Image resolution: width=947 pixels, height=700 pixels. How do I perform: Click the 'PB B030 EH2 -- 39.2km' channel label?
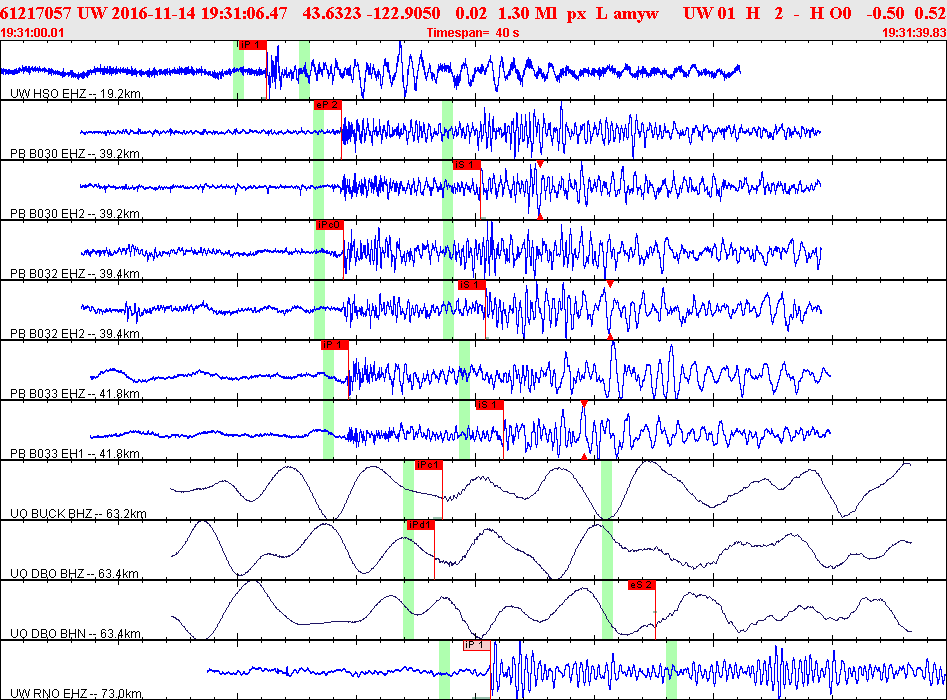pyautogui.click(x=76, y=213)
